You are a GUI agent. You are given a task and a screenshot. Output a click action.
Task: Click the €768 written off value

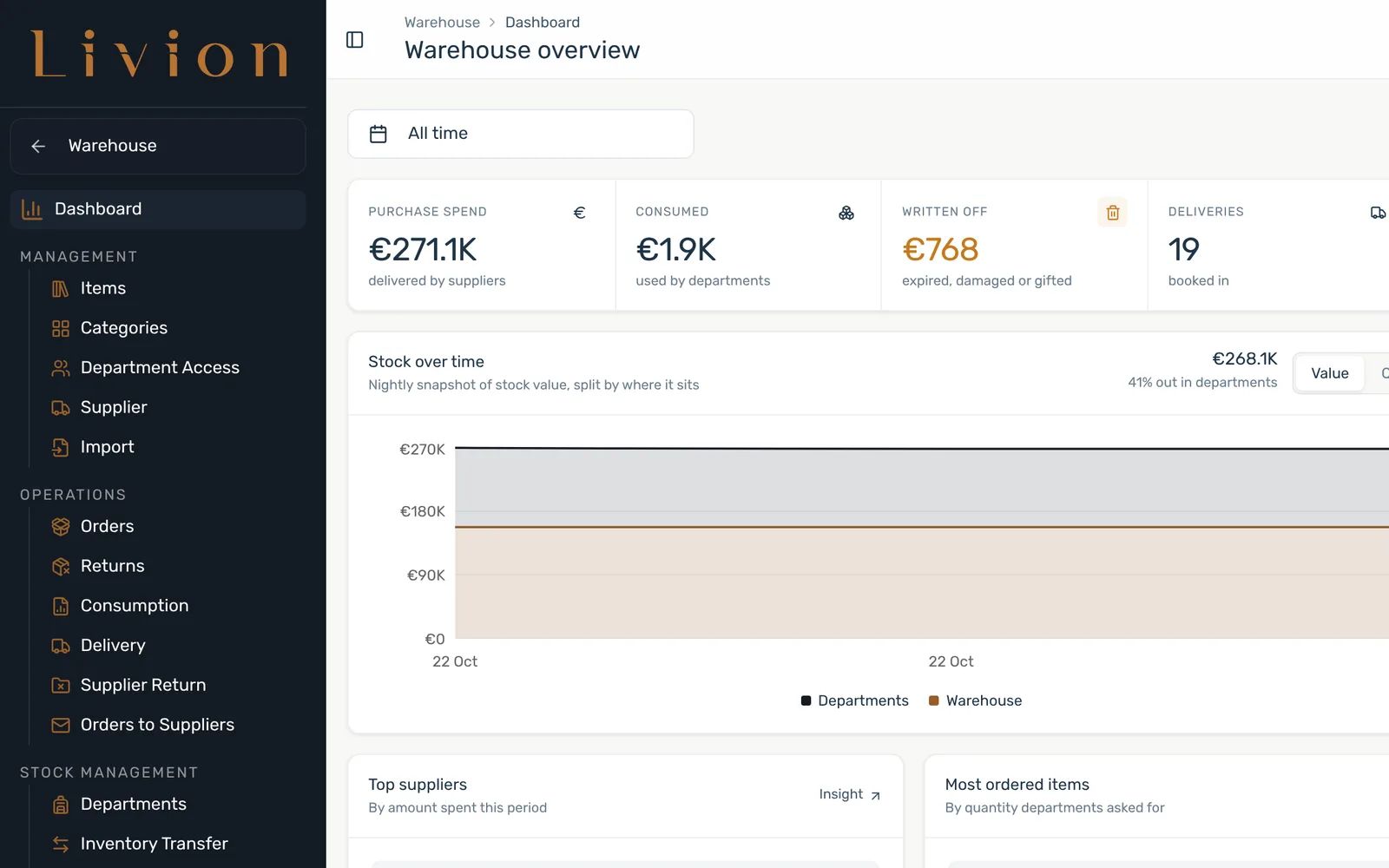point(940,250)
